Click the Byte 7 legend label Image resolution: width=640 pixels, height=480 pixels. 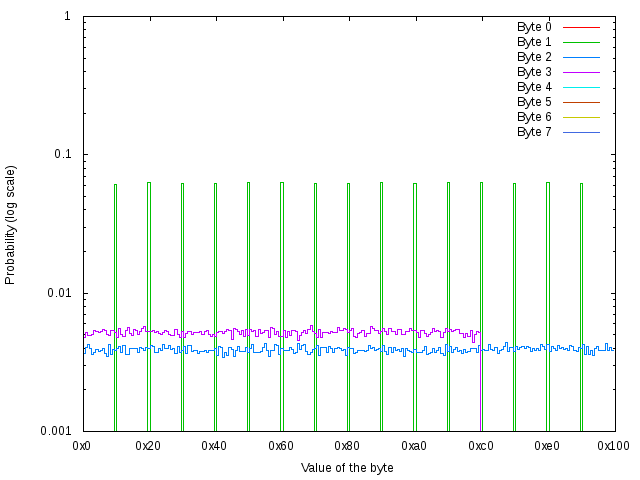534,132
